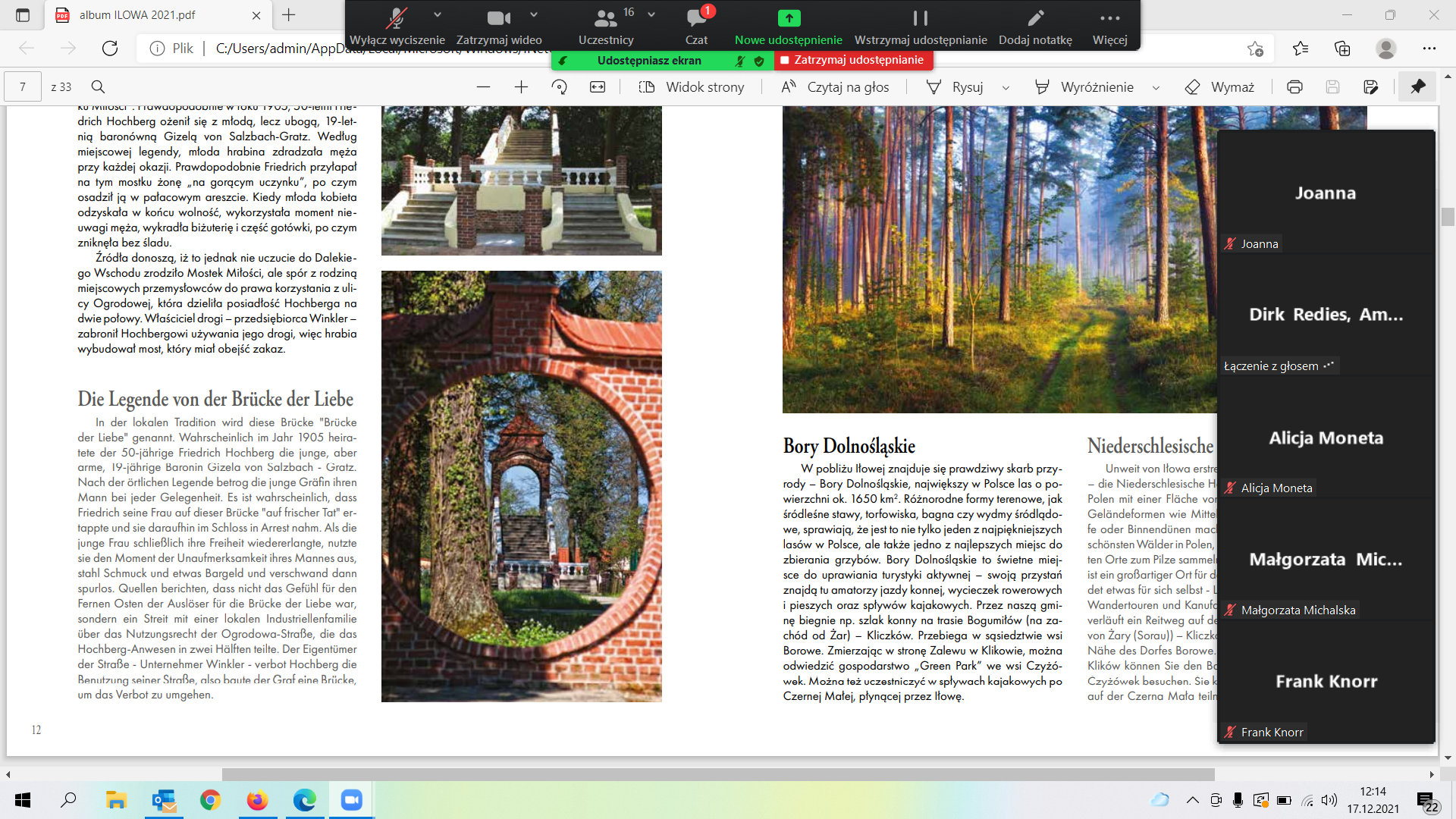Click the page number input field
The width and height of the screenshot is (1456, 819).
(x=23, y=87)
